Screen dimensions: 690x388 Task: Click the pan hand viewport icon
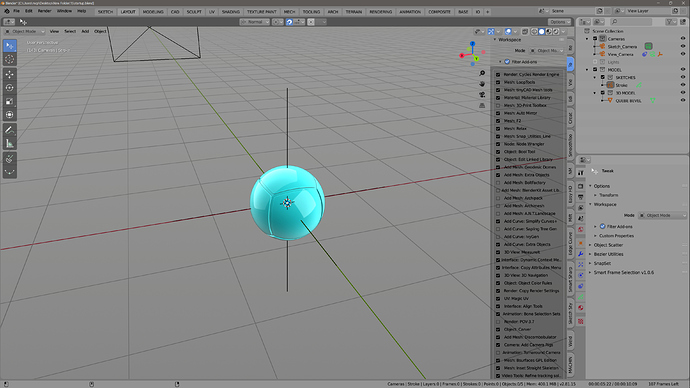pos(482,84)
